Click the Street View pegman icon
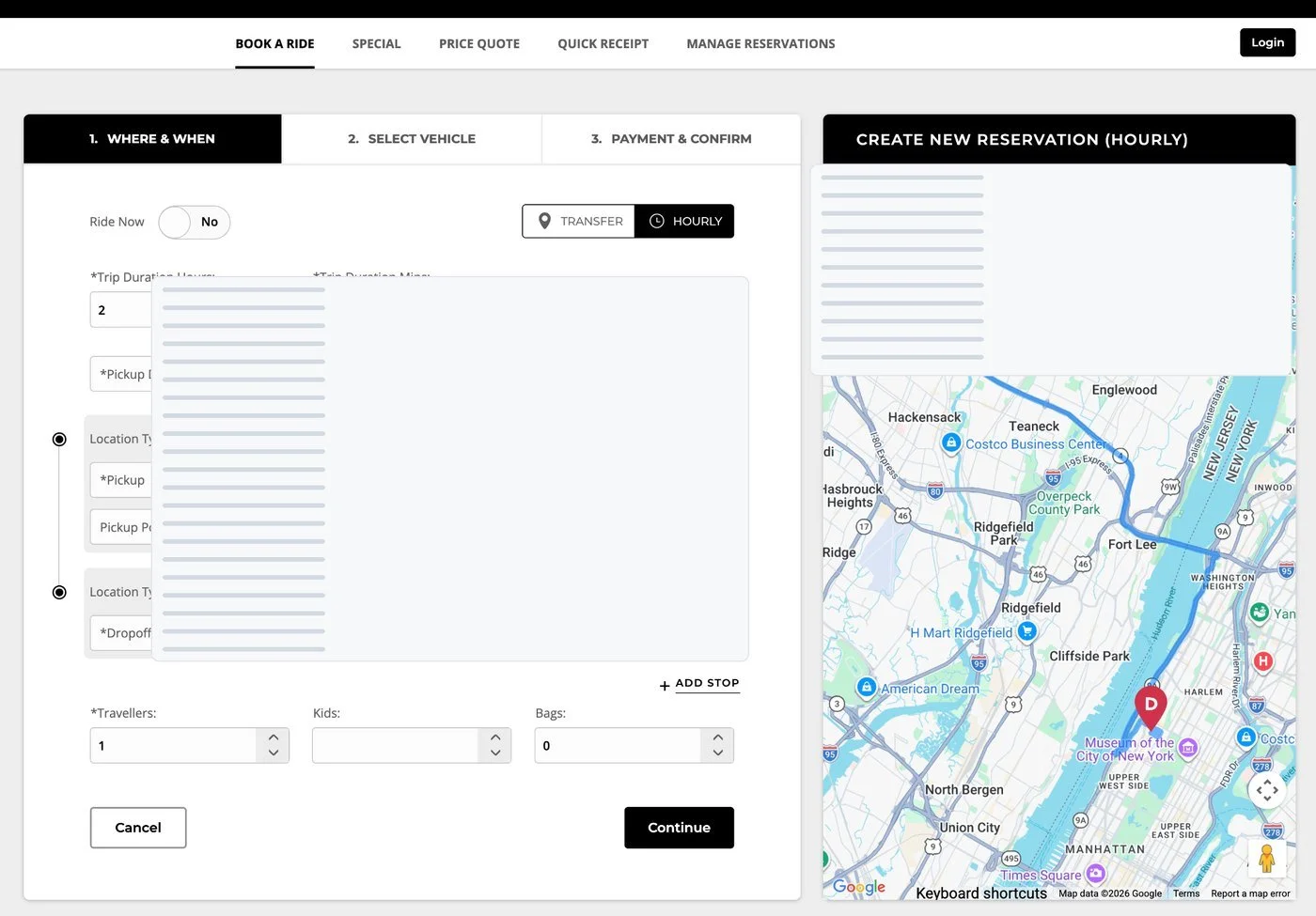 coord(1267,857)
